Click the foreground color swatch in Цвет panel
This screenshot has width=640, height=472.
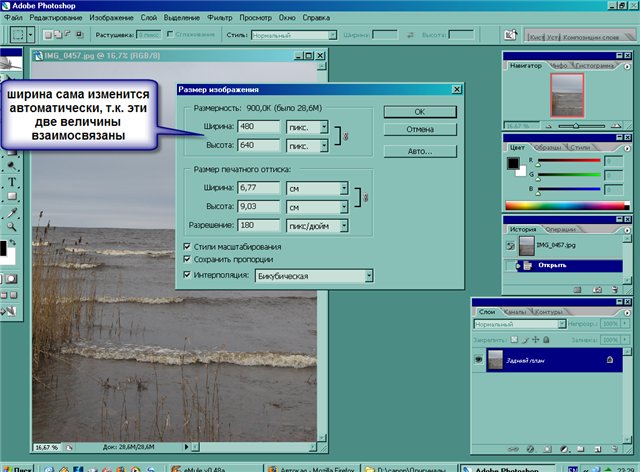[513, 163]
